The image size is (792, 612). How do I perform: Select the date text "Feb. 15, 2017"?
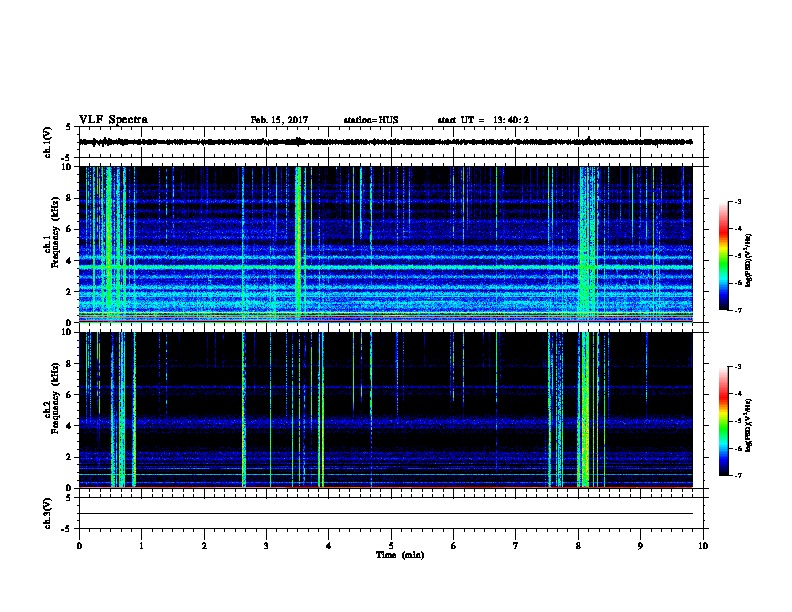click(279, 120)
